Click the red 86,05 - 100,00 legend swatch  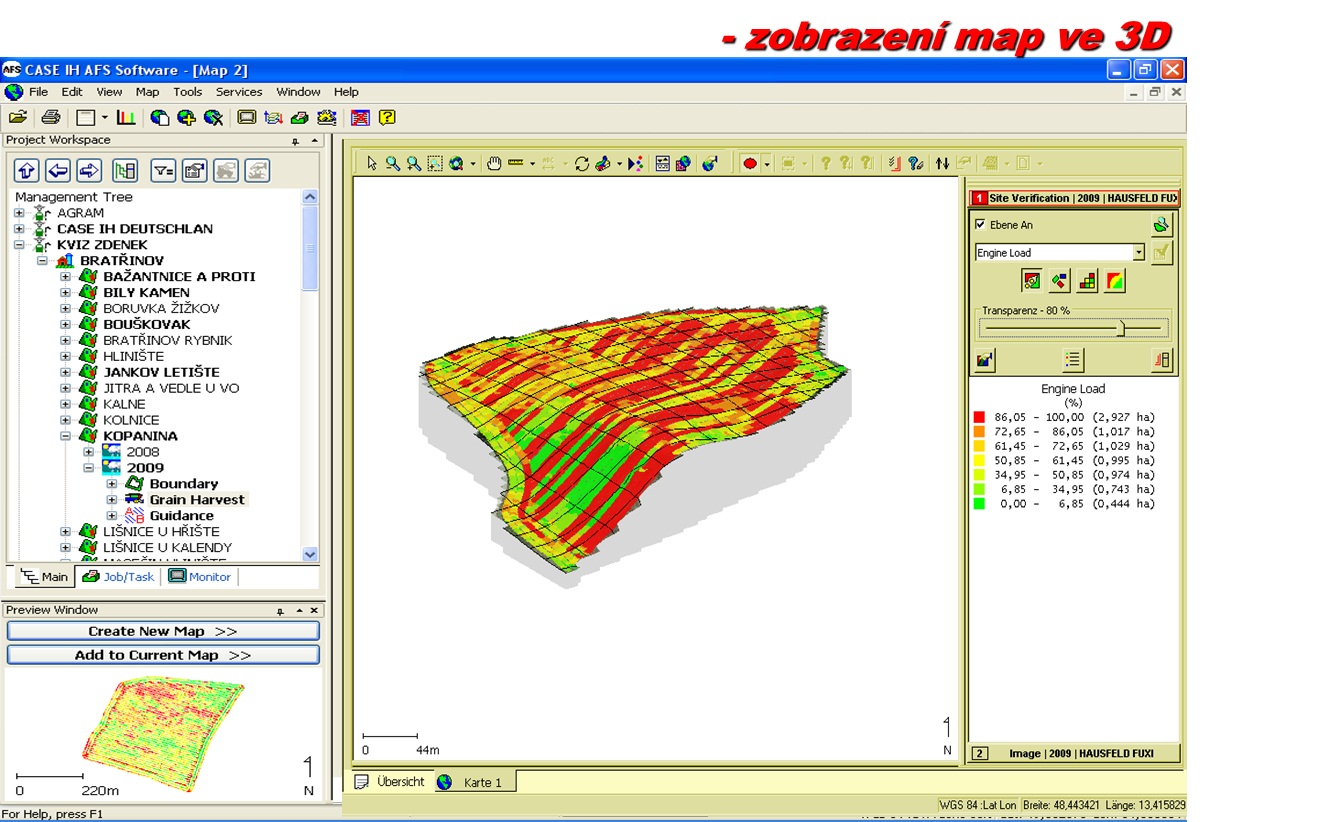click(979, 417)
